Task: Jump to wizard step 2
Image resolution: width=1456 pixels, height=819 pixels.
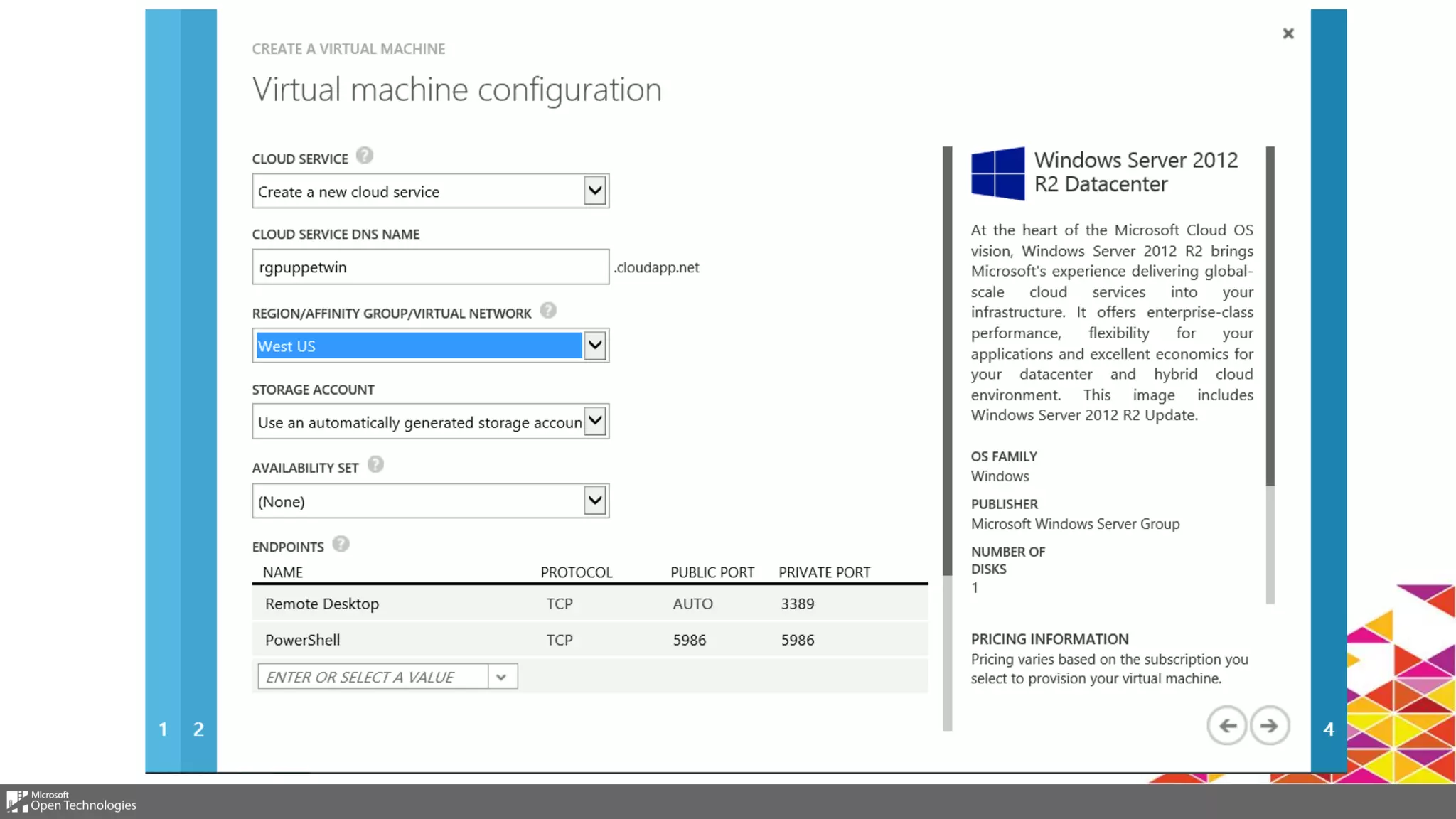Action: point(198,729)
